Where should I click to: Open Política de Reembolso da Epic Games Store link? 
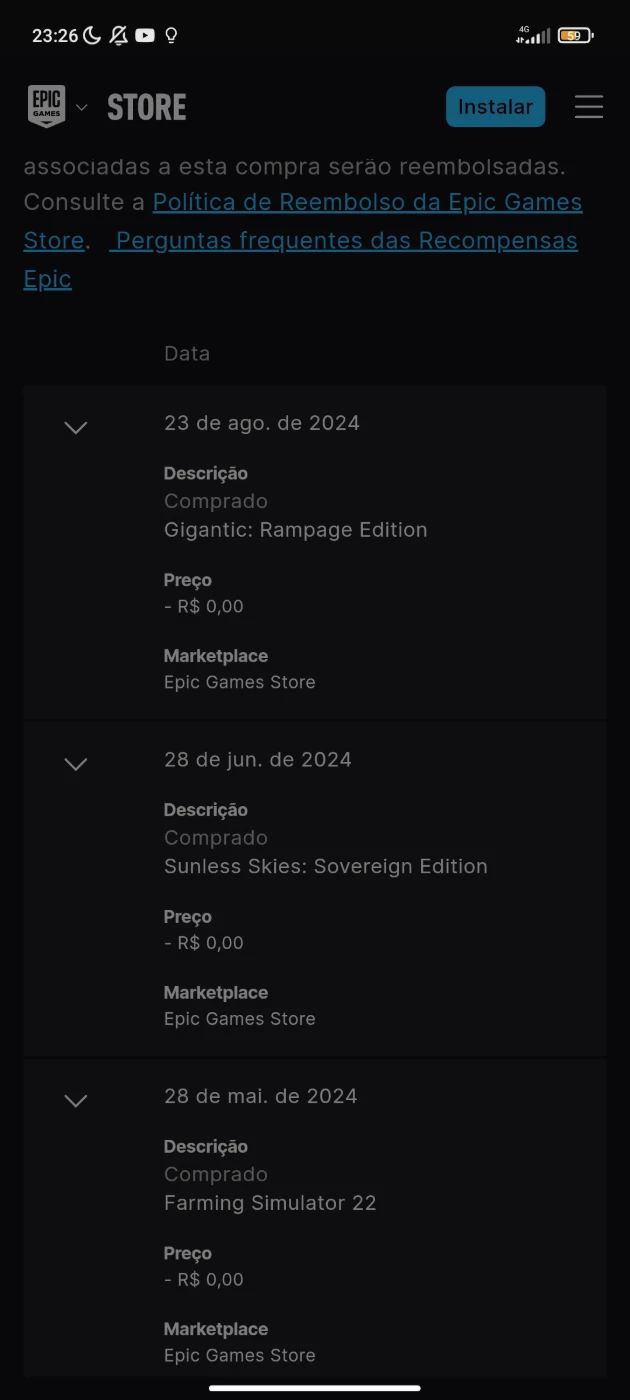(x=366, y=202)
